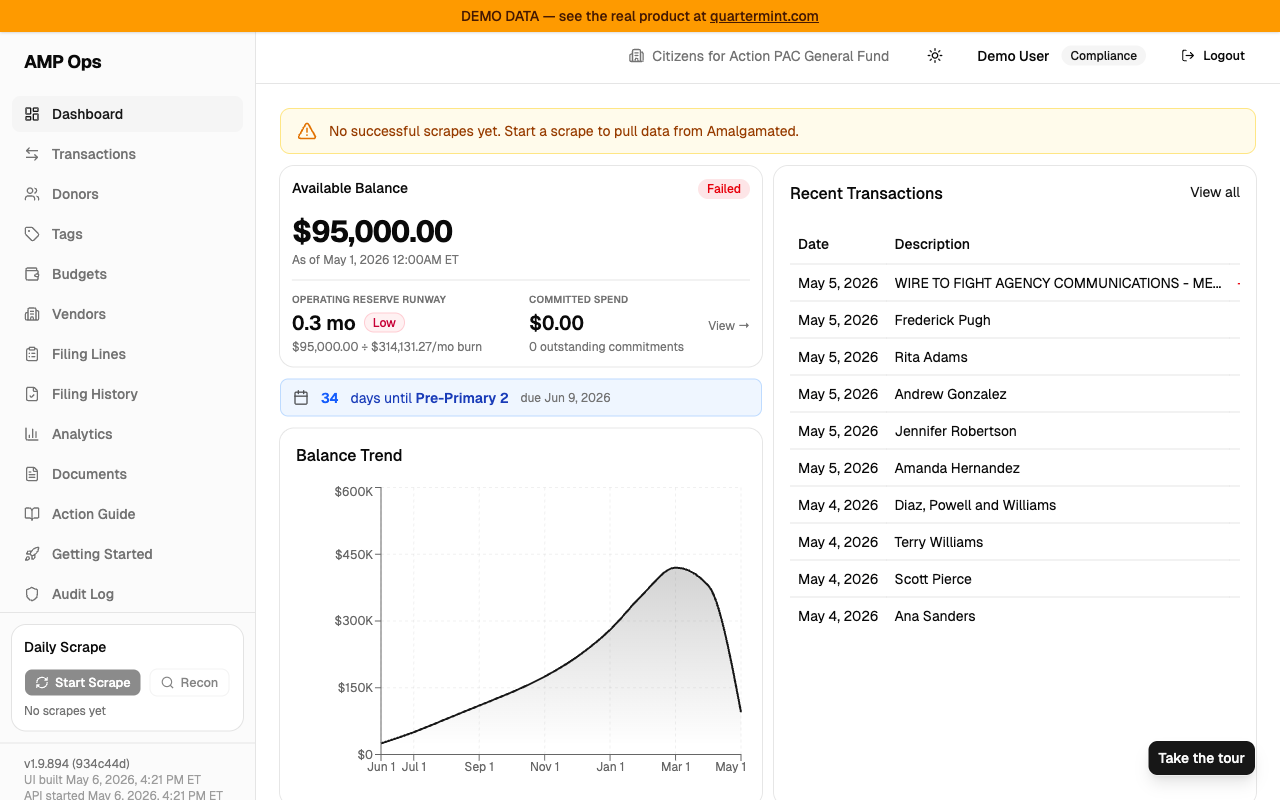The width and height of the screenshot is (1280, 800).
Task: Select the Terry Williams transaction
Action: tap(1015, 542)
